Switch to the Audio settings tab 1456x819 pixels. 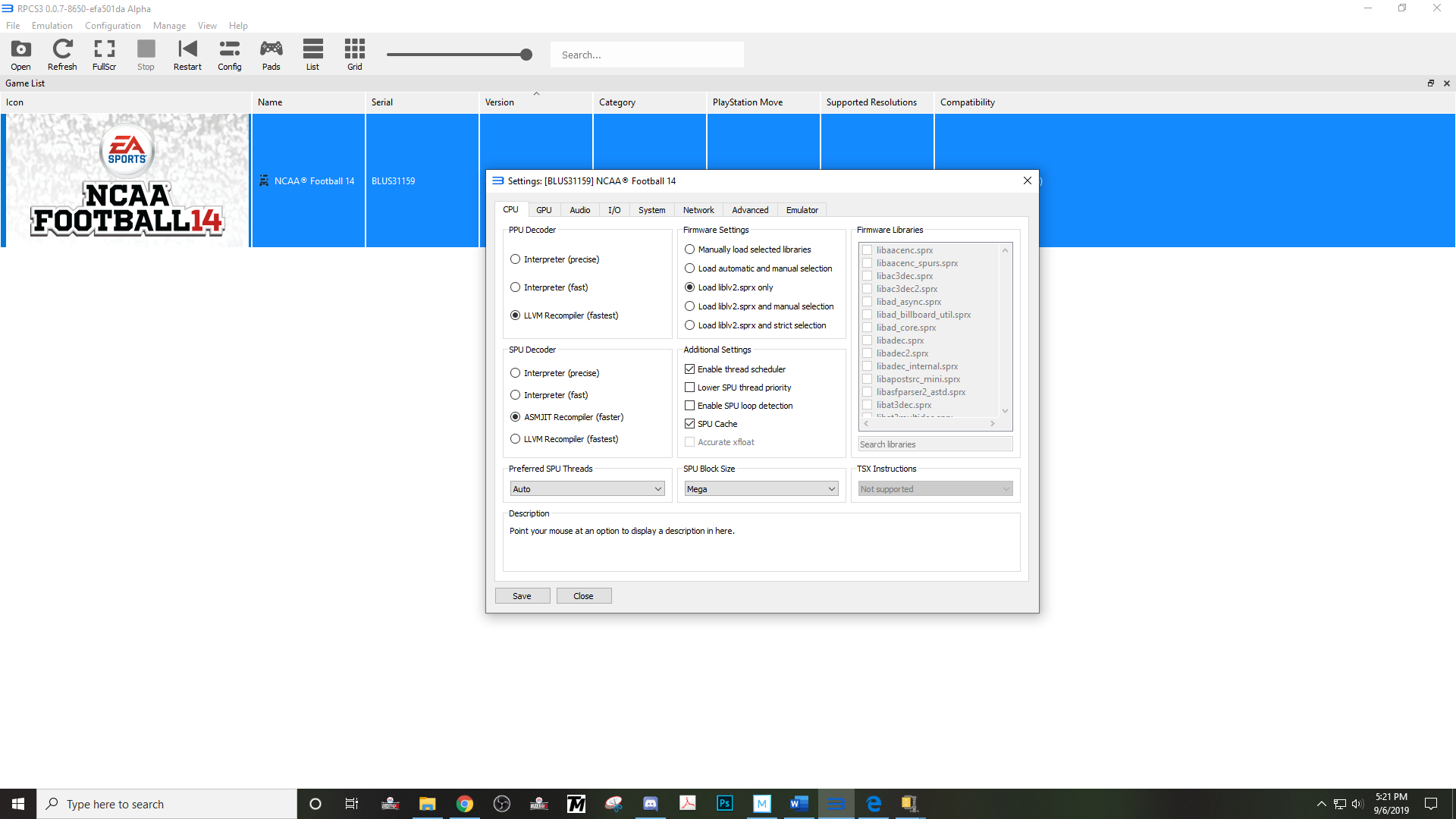point(579,210)
